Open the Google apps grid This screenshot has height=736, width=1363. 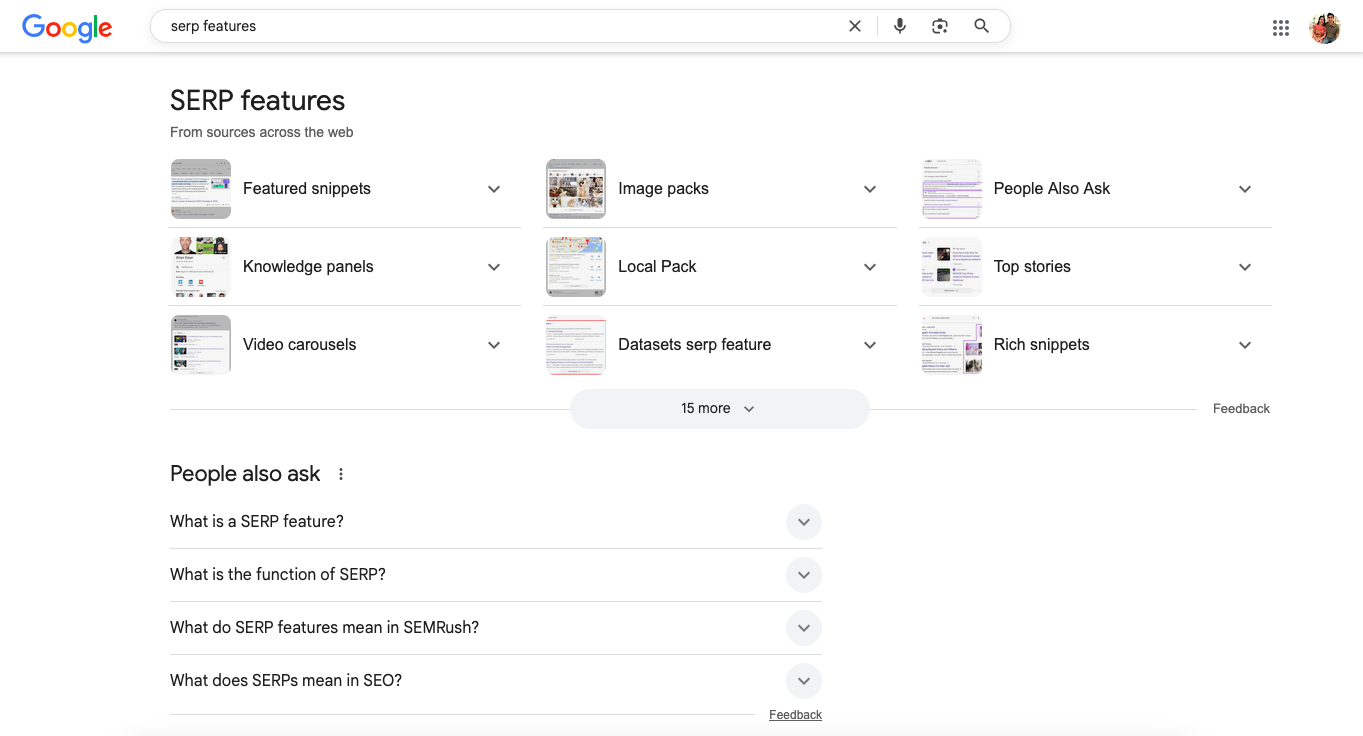click(1281, 28)
